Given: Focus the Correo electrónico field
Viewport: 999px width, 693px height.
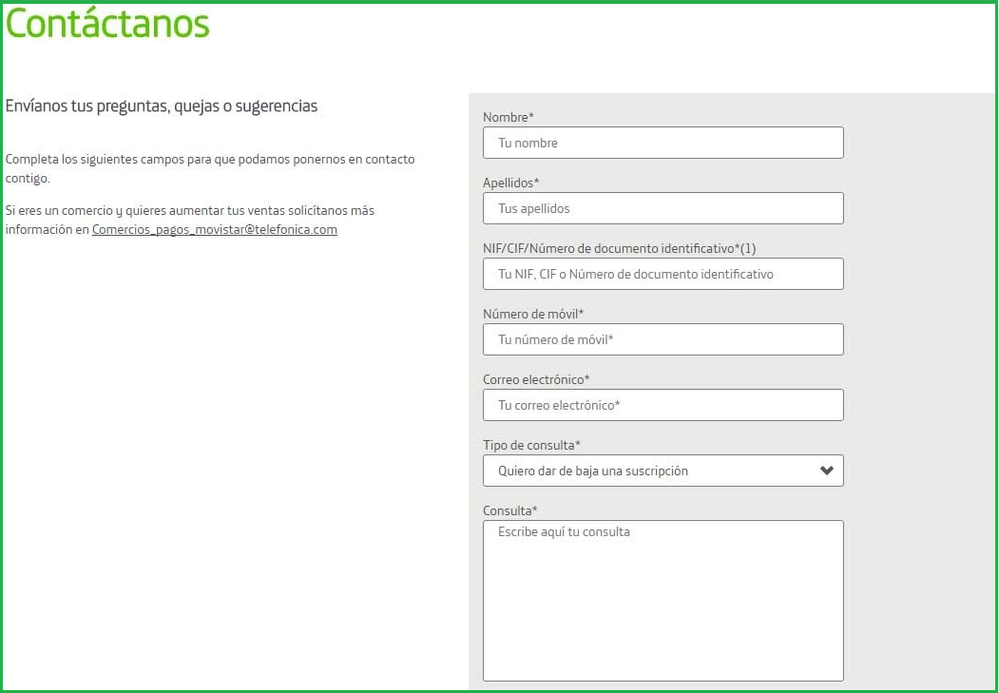Looking at the screenshot, I should tap(662, 405).
